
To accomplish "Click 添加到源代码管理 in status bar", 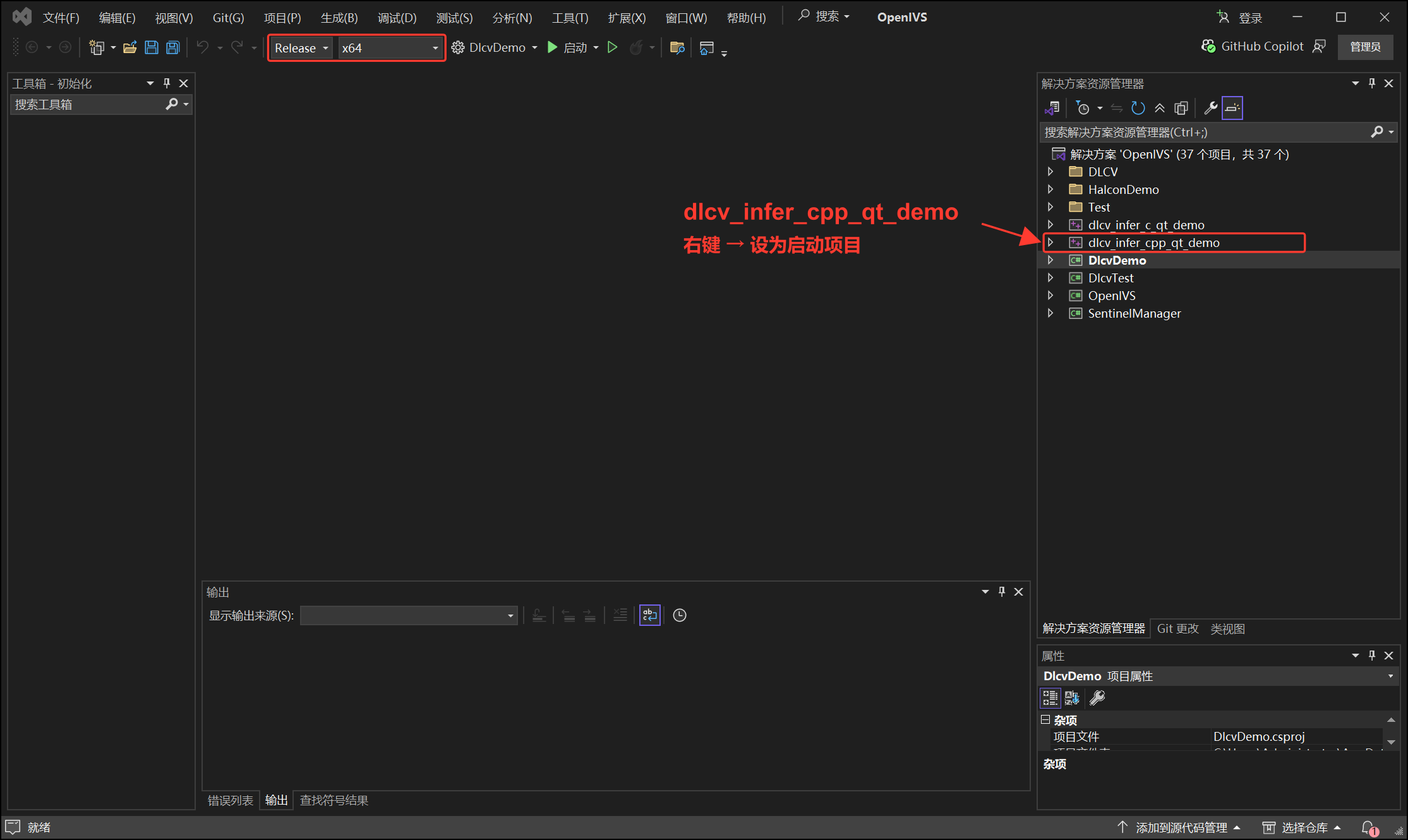I will (1179, 828).
